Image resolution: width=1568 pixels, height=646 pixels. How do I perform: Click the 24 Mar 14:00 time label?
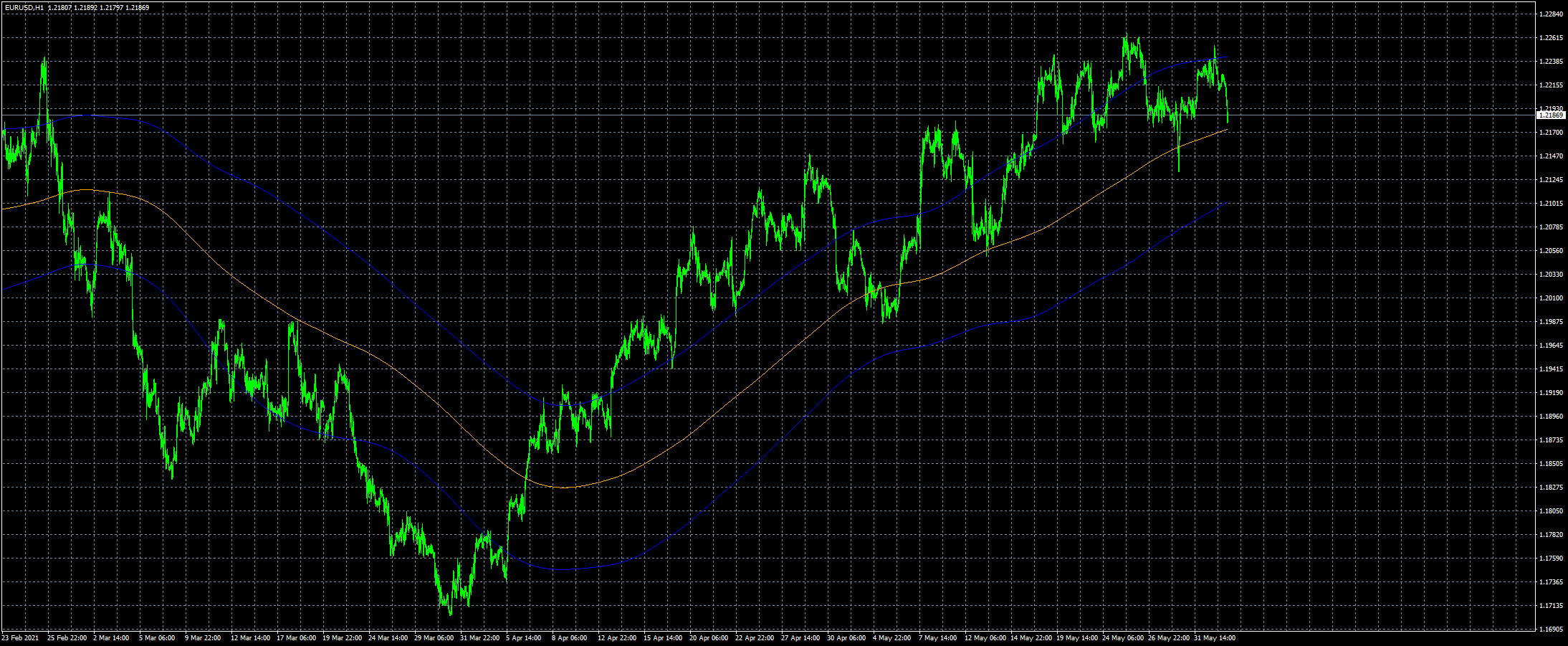pyautogui.click(x=388, y=637)
